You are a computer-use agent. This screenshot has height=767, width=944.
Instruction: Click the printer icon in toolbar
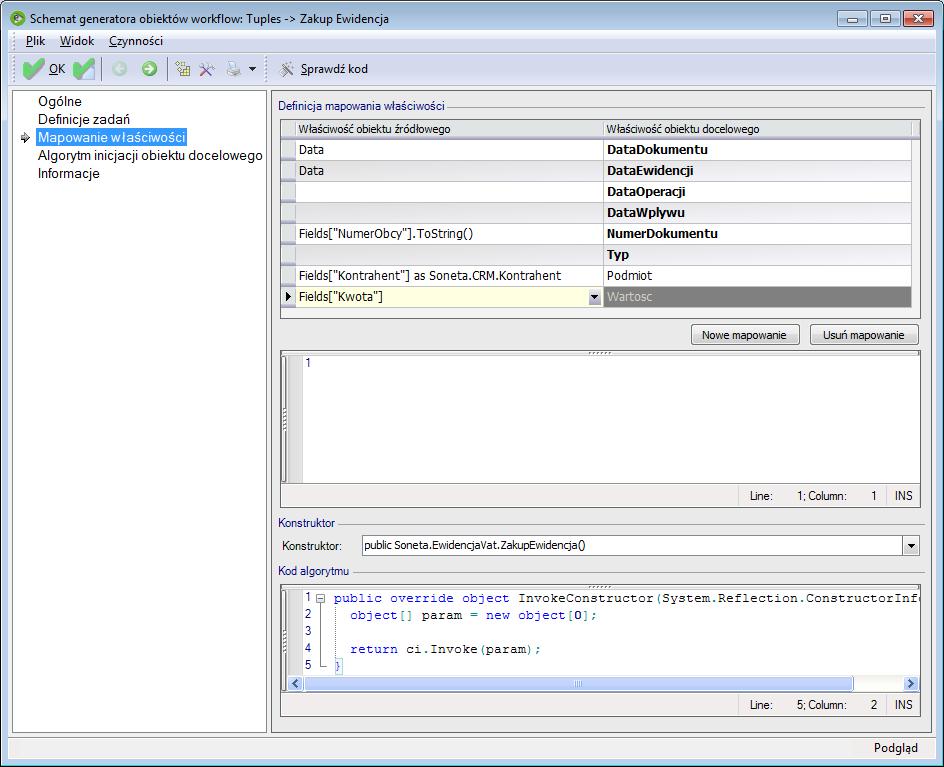234,69
